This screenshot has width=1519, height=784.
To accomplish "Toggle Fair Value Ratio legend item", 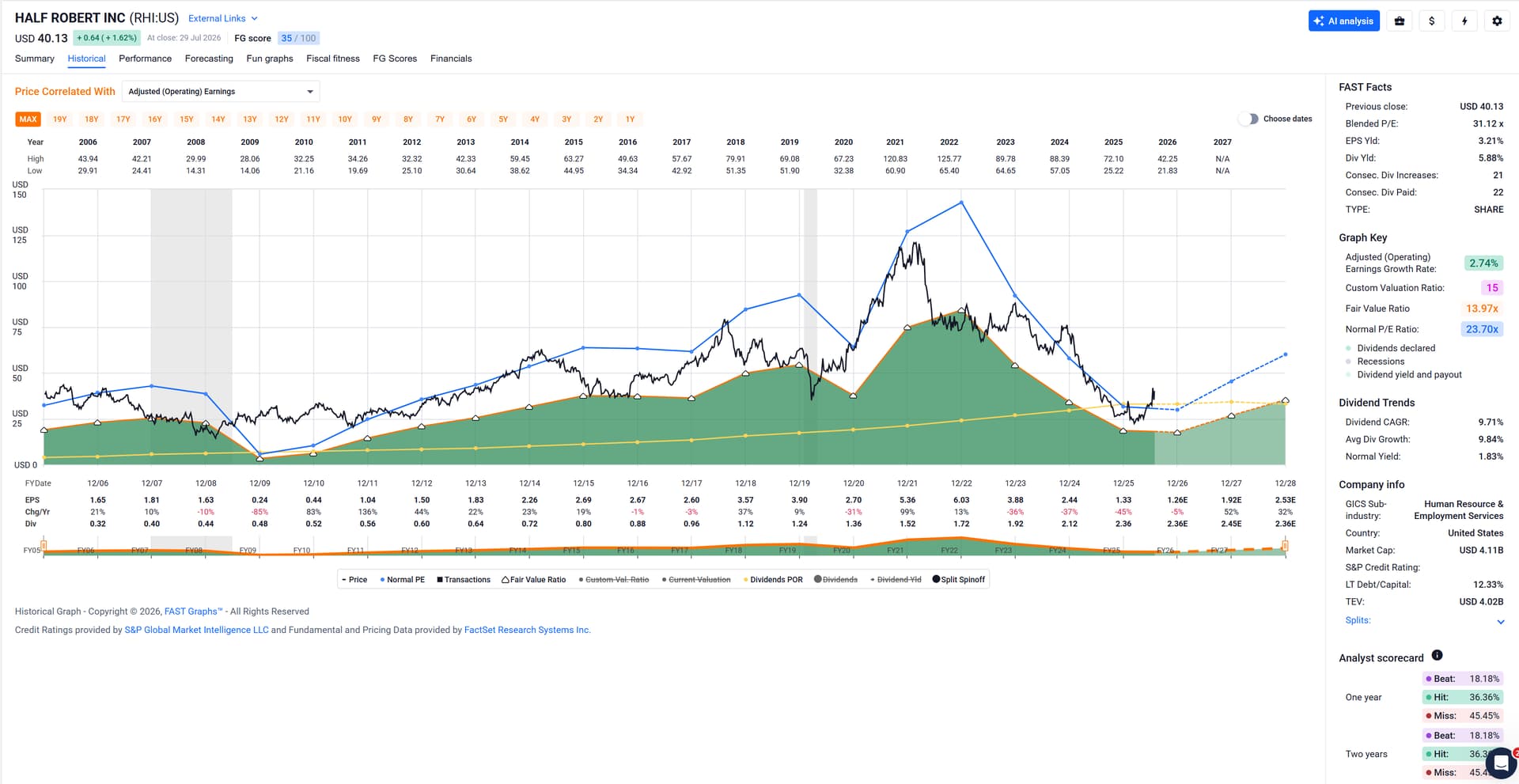I will coord(534,580).
